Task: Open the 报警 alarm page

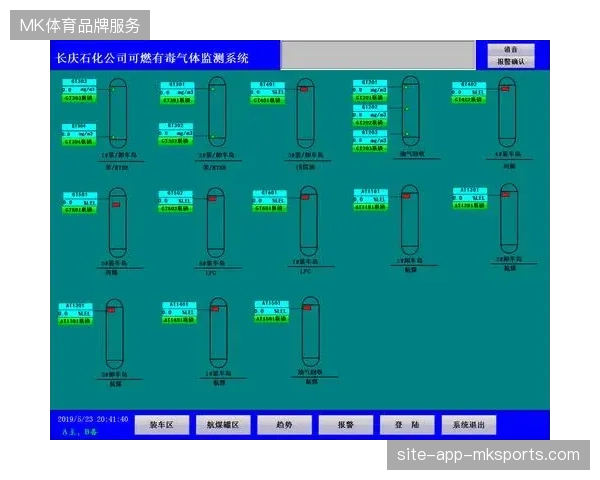Action: click(346, 424)
